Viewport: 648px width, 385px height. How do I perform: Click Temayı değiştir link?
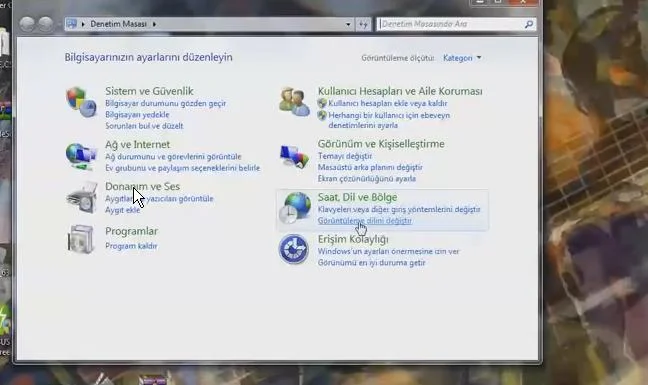point(345,156)
